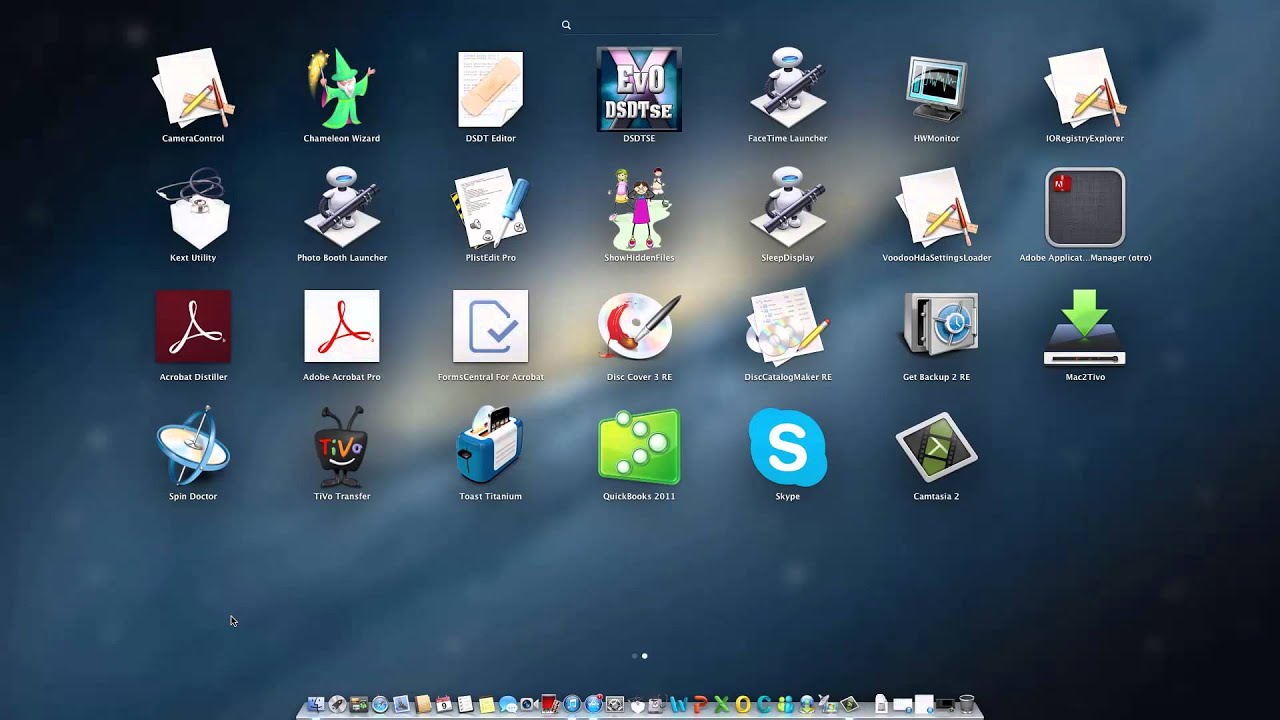The image size is (1280, 720).
Task: Open Messages in the Dock
Action: pos(507,705)
